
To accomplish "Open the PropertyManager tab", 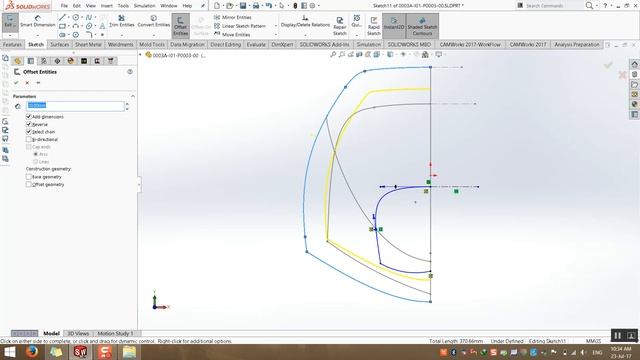I will 31,61.
